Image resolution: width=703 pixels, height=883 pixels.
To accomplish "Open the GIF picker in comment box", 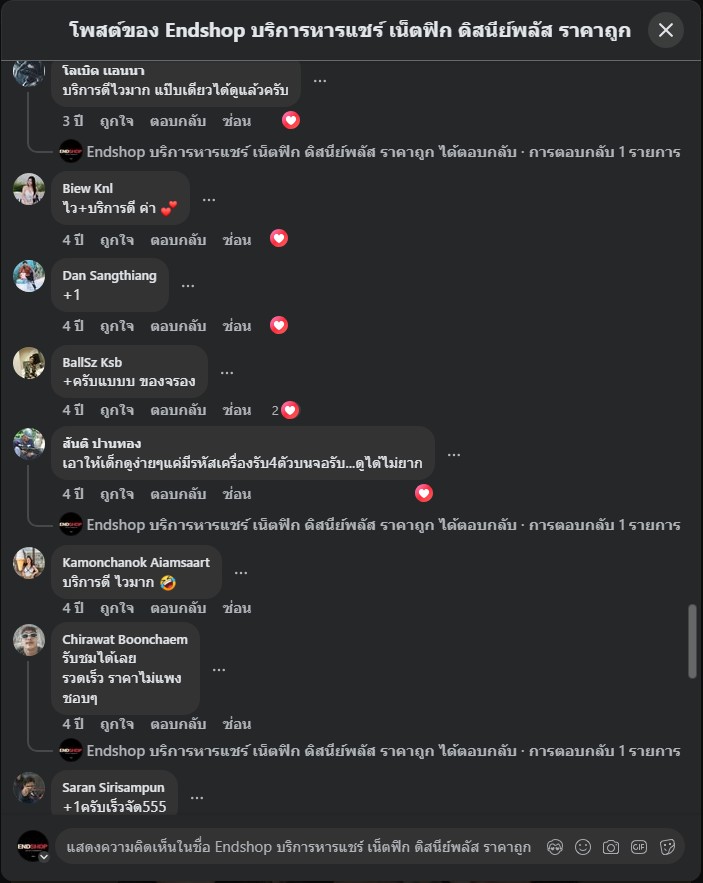I will 639,847.
